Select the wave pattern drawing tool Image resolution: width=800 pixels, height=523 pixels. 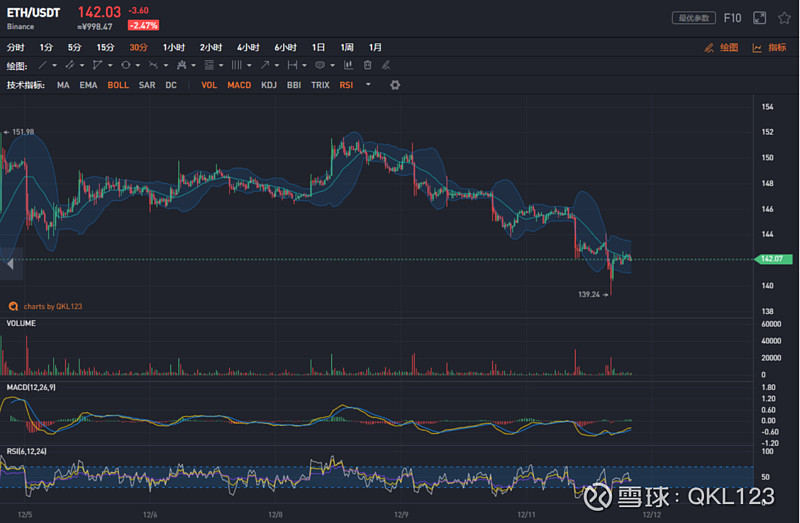pos(153,65)
